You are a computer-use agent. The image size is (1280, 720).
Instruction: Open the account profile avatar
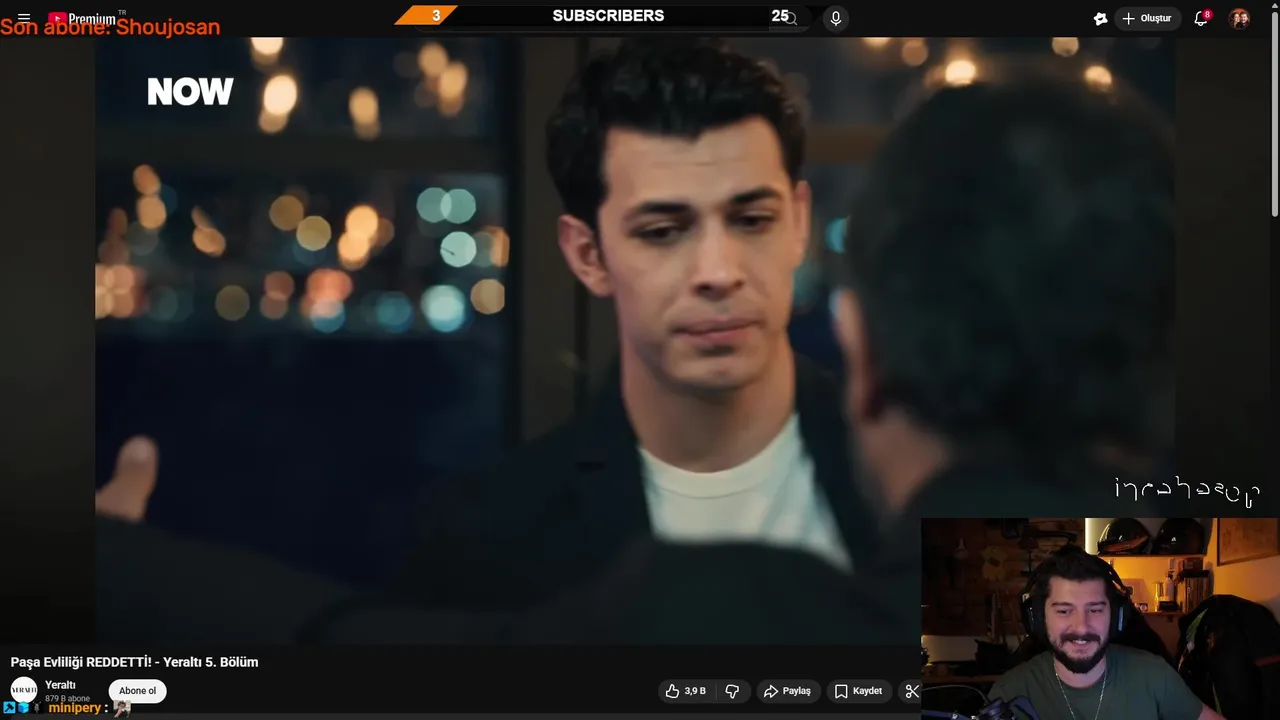coord(1239,18)
